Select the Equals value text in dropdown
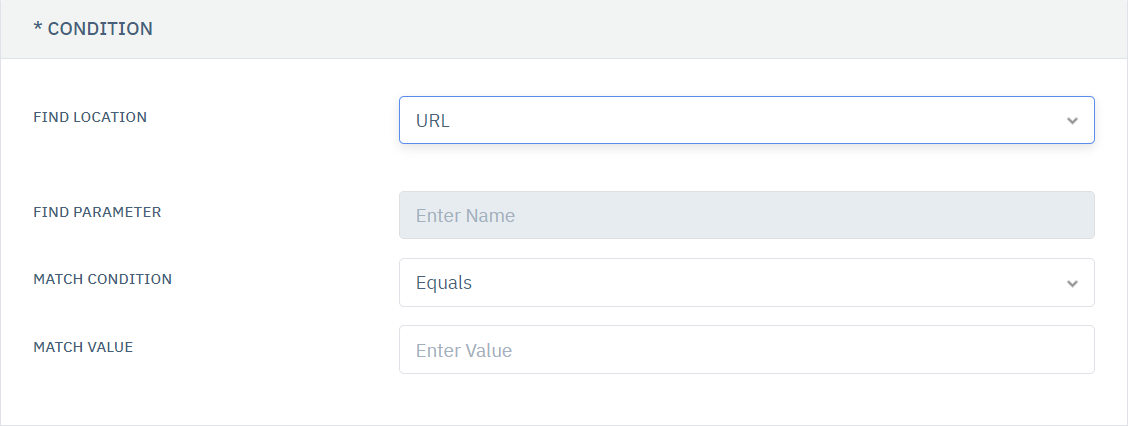This screenshot has height=426, width=1128. [444, 283]
